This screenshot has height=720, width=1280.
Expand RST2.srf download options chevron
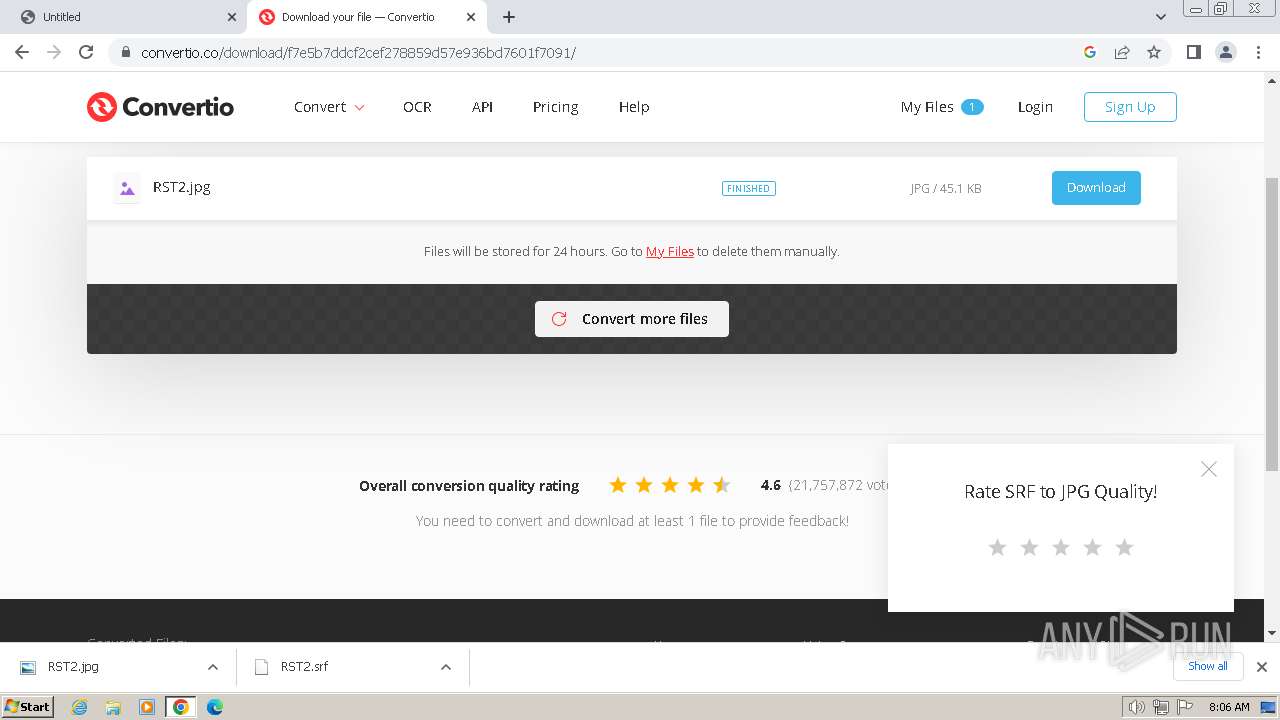(446, 667)
